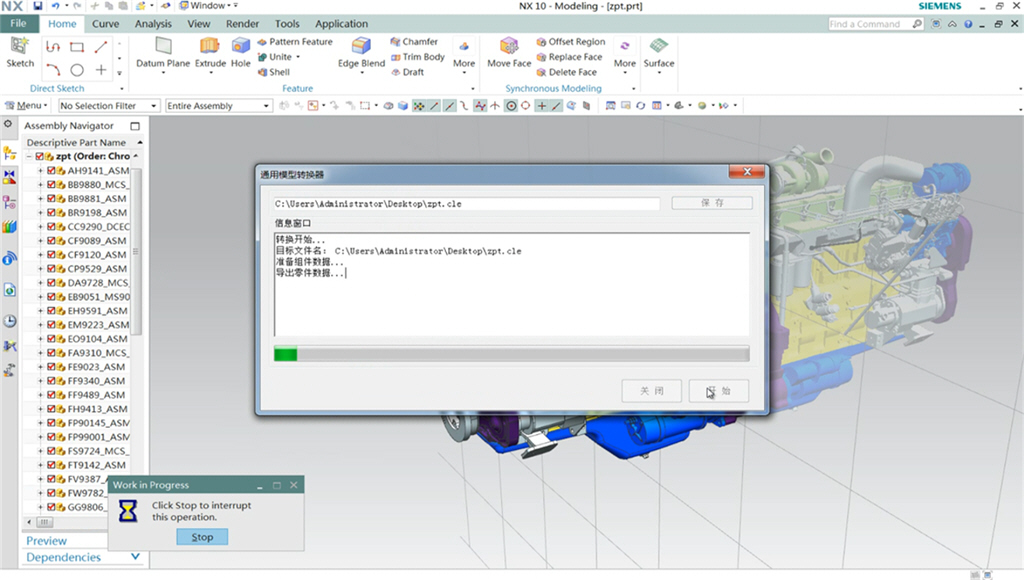
Task: Click the Chamfer command
Action: (x=414, y=41)
